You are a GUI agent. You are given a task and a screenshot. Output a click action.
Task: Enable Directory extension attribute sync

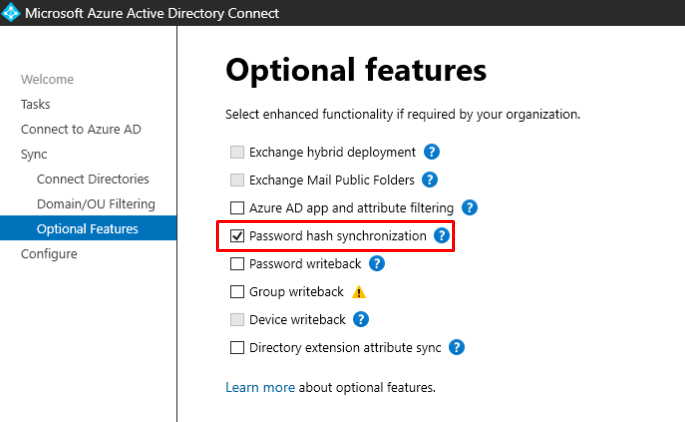(237, 348)
